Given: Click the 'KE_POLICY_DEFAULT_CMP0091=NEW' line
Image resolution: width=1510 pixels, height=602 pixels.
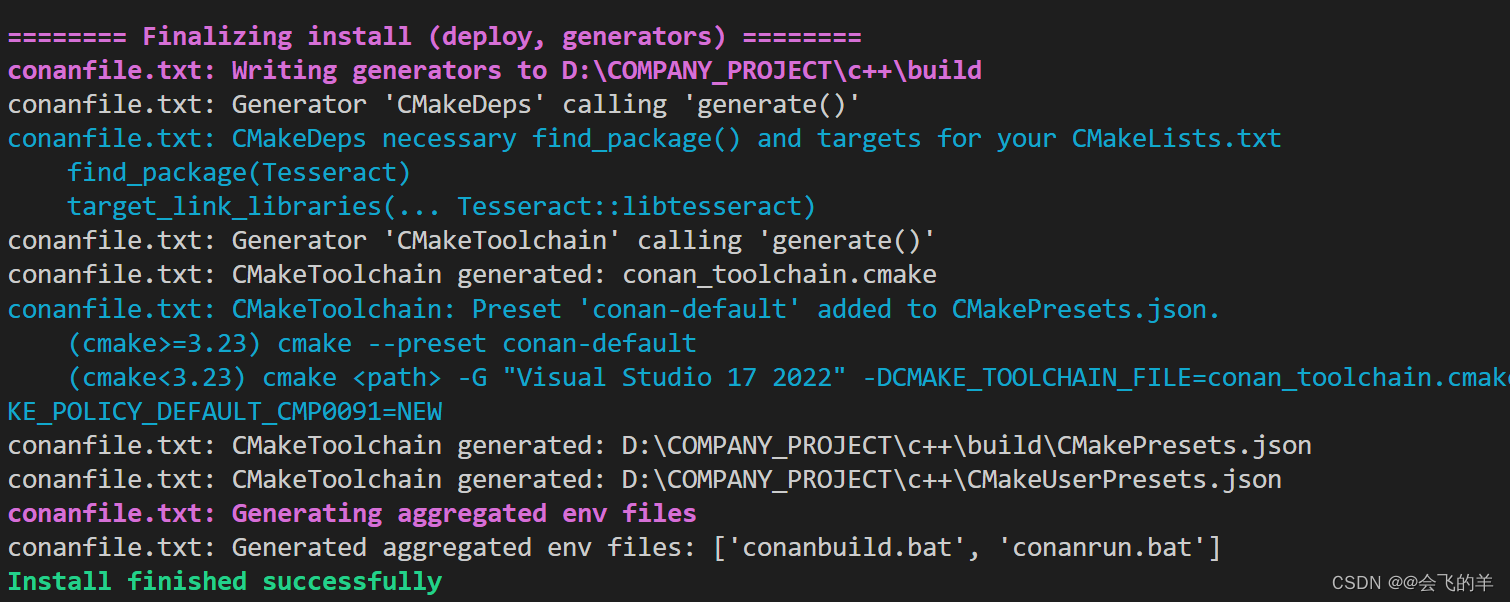Looking at the screenshot, I should [x=225, y=411].
